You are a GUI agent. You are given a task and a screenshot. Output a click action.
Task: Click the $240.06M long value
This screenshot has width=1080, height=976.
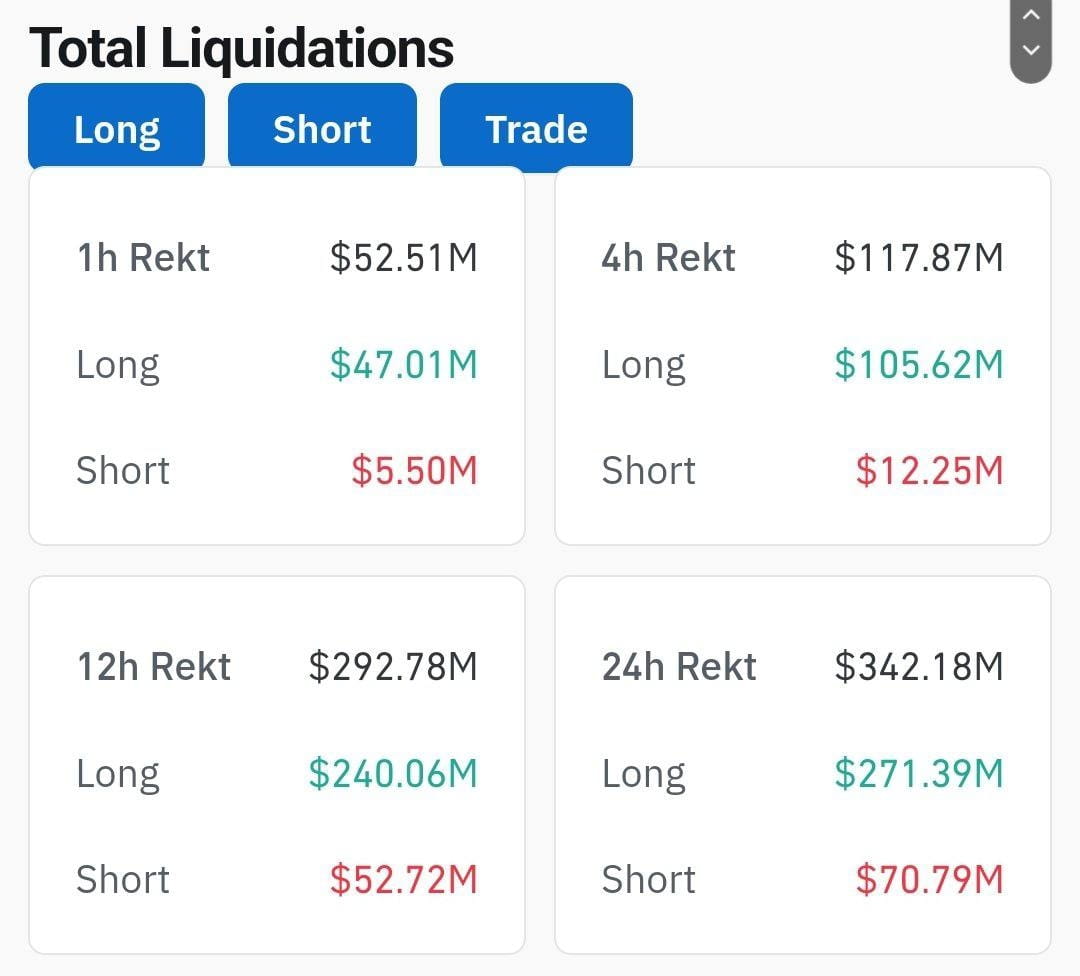pos(393,773)
